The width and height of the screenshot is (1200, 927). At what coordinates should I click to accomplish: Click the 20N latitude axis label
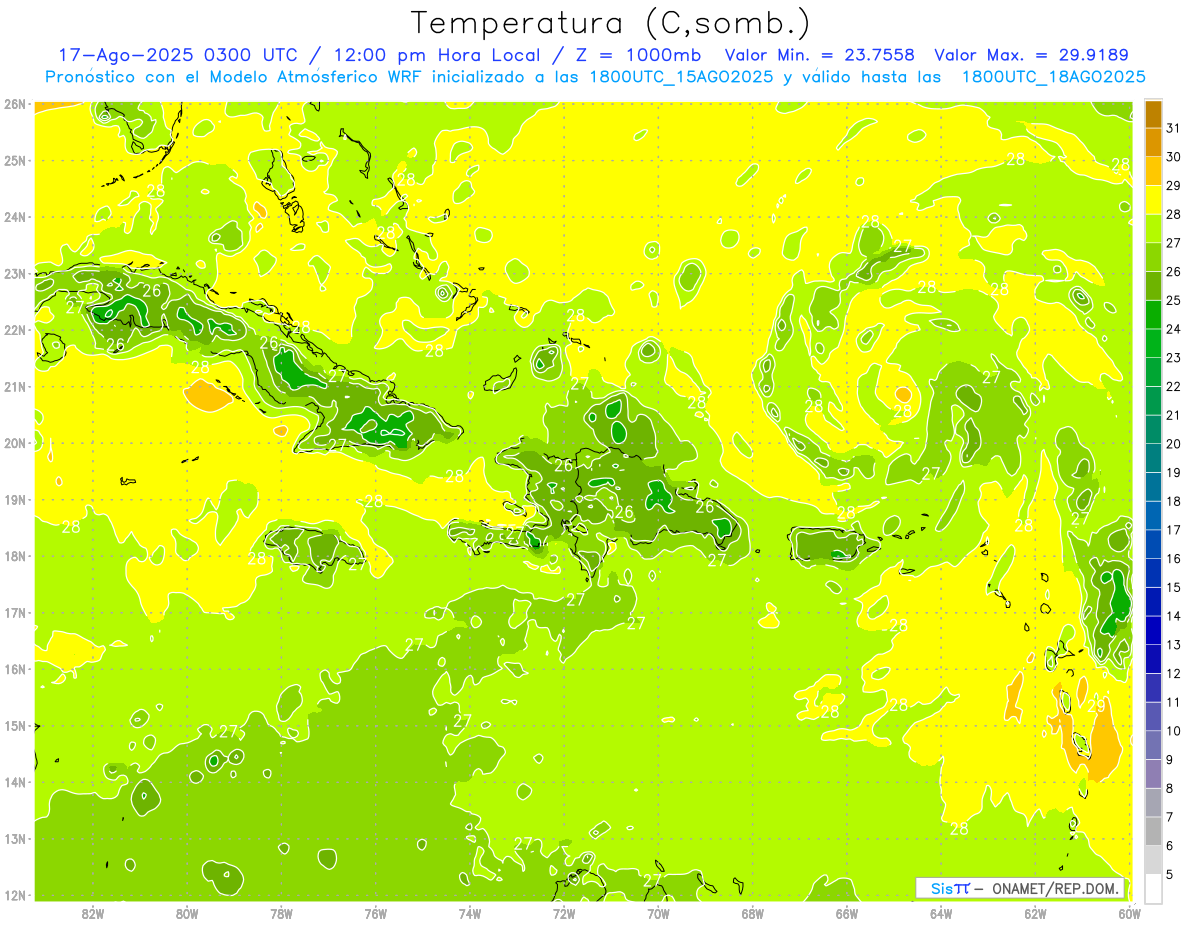coord(15,443)
